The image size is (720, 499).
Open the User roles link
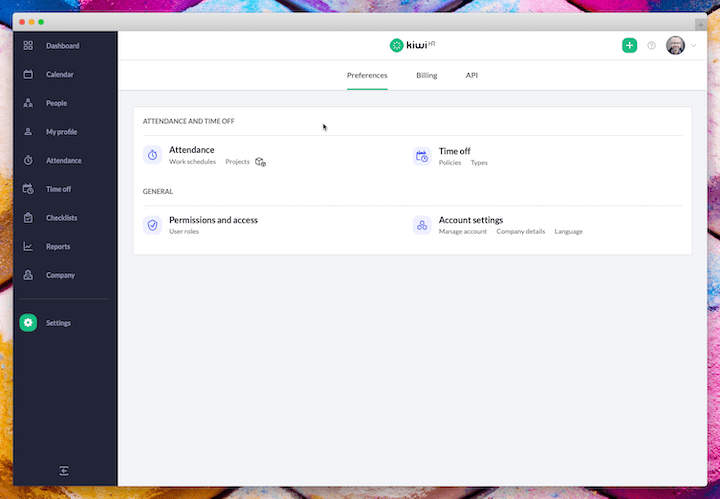[184, 231]
